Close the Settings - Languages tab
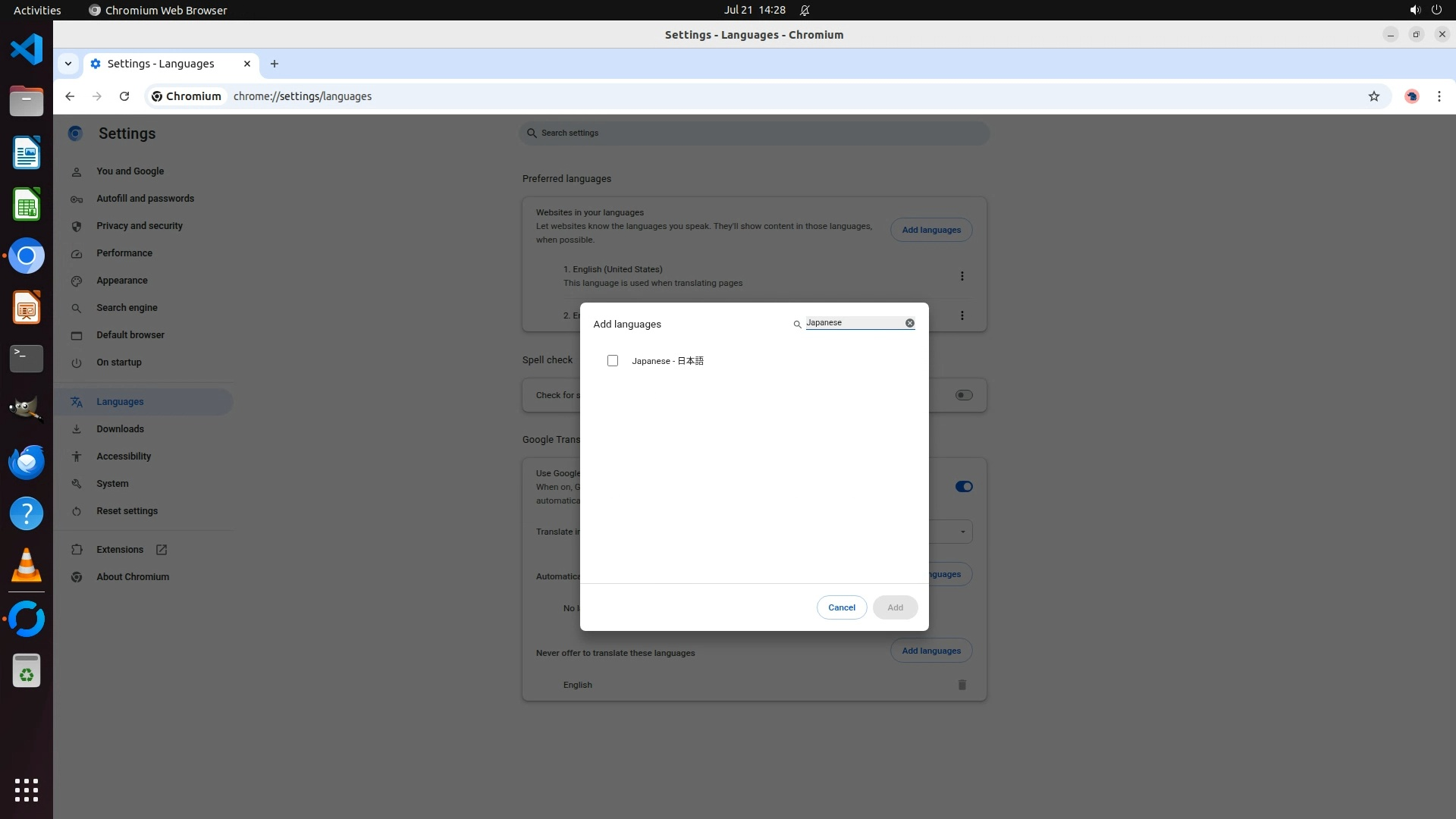 click(247, 64)
